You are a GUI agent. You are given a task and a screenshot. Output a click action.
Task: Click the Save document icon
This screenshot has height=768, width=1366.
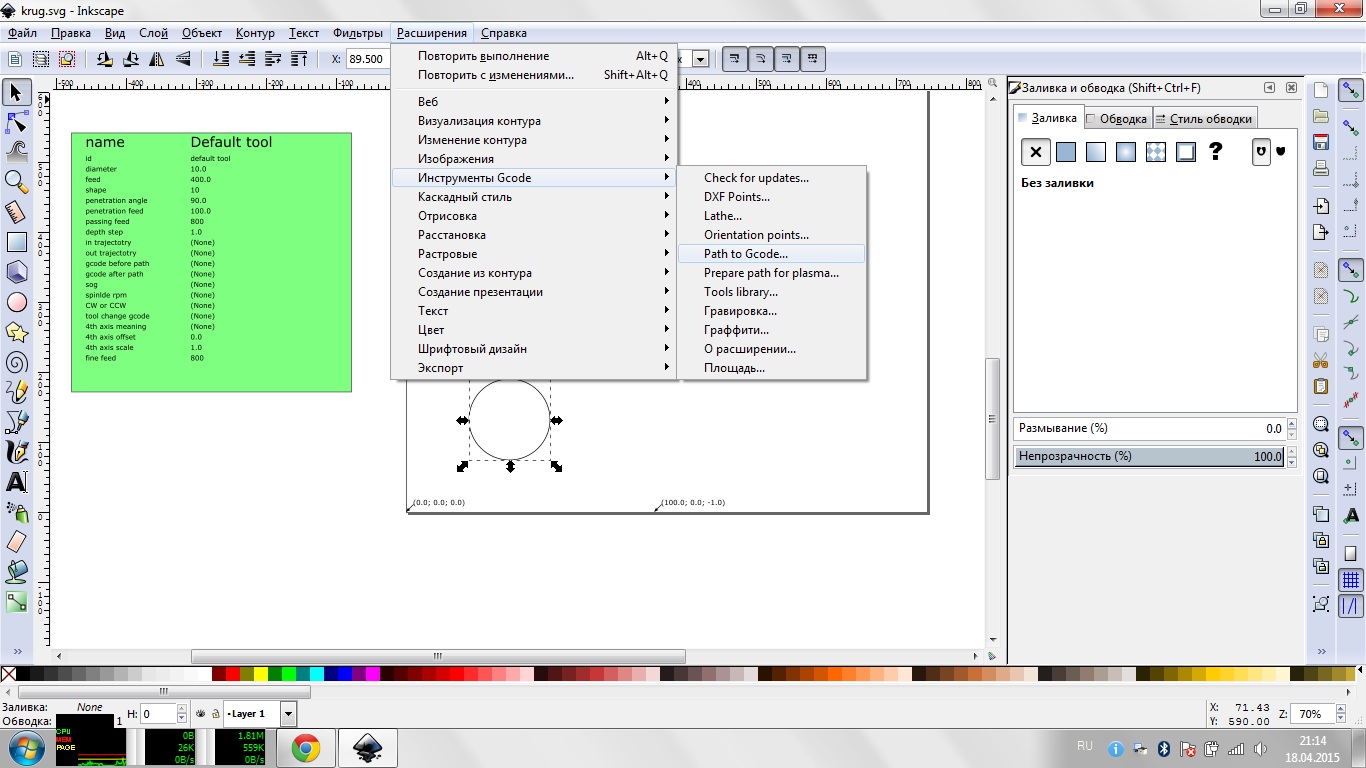[x=1321, y=142]
